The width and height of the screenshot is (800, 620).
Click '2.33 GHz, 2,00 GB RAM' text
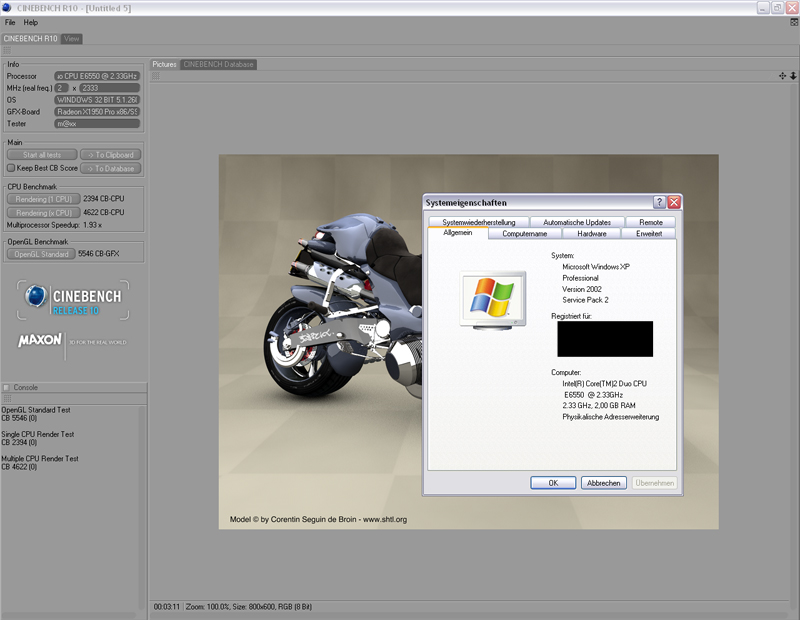pyautogui.click(x=599, y=406)
